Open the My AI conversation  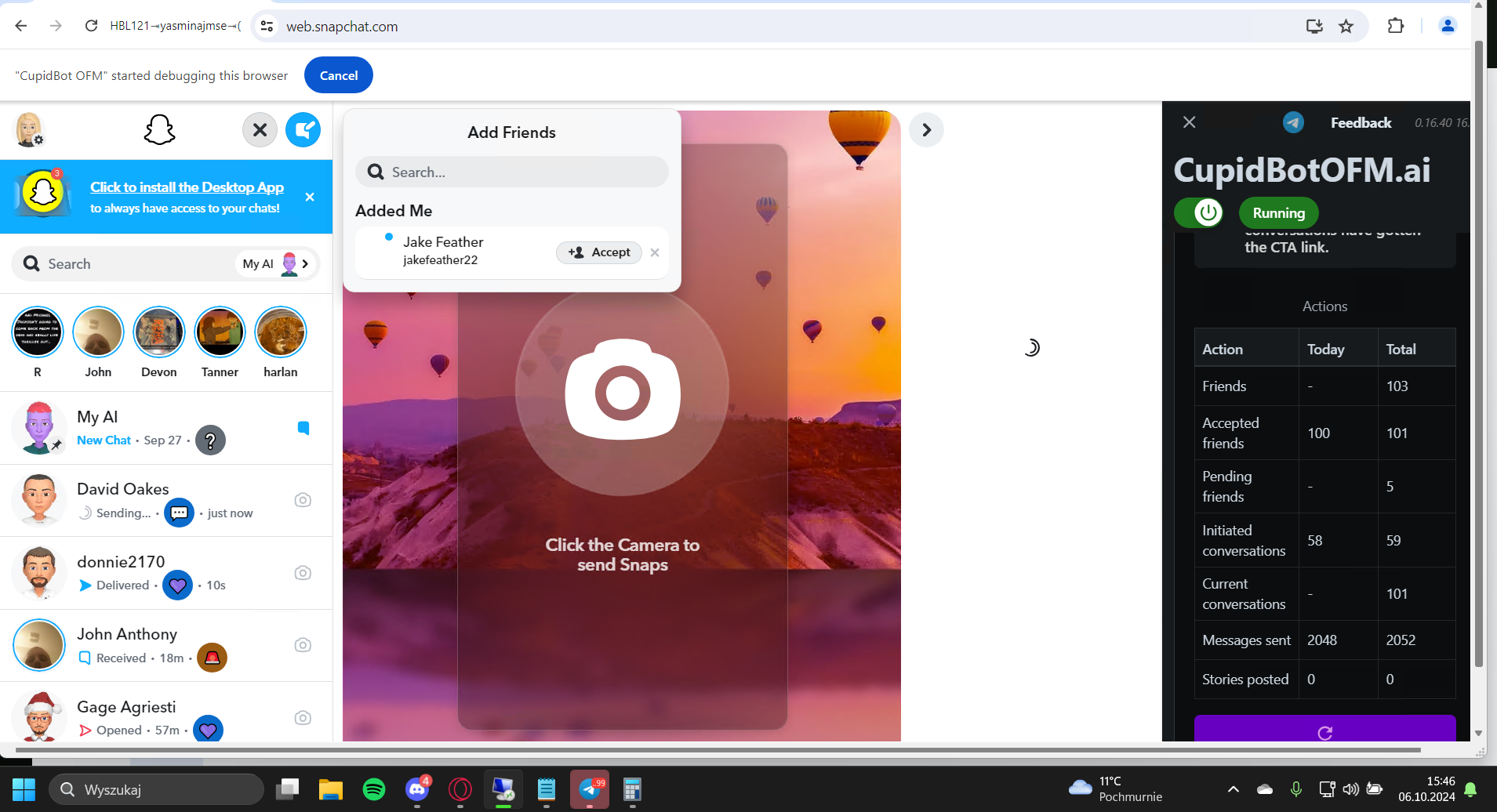(166, 428)
